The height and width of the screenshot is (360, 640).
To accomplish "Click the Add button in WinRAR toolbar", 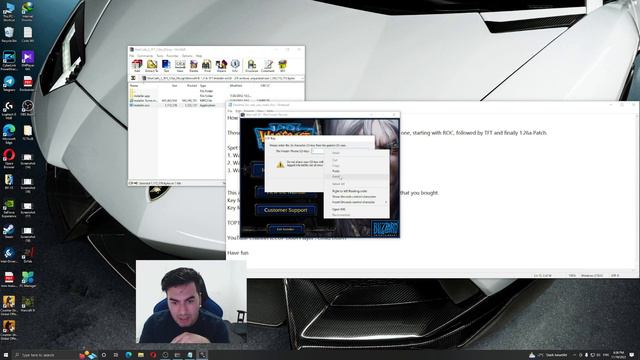I will click(x=137, y=66).
